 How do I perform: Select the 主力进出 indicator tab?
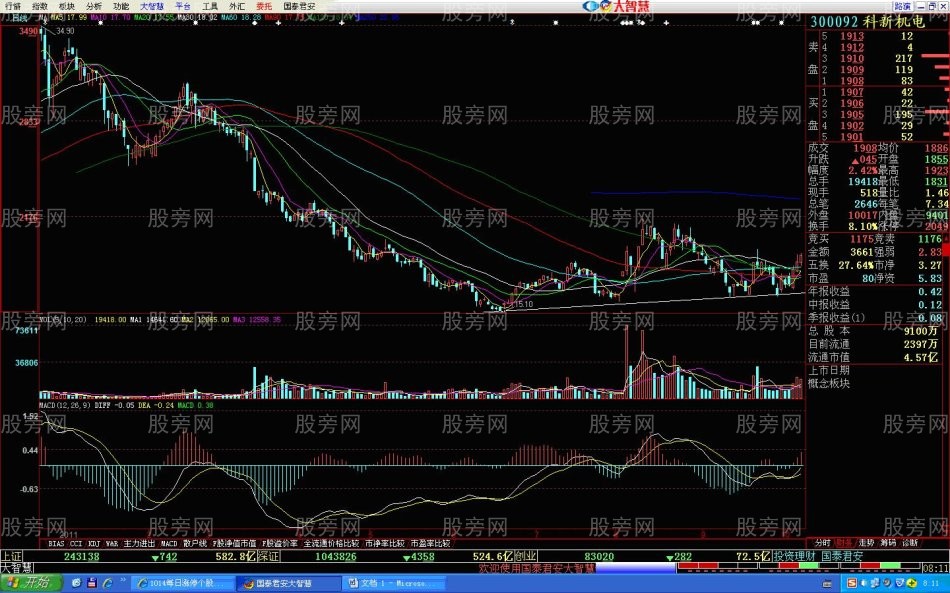139,543
